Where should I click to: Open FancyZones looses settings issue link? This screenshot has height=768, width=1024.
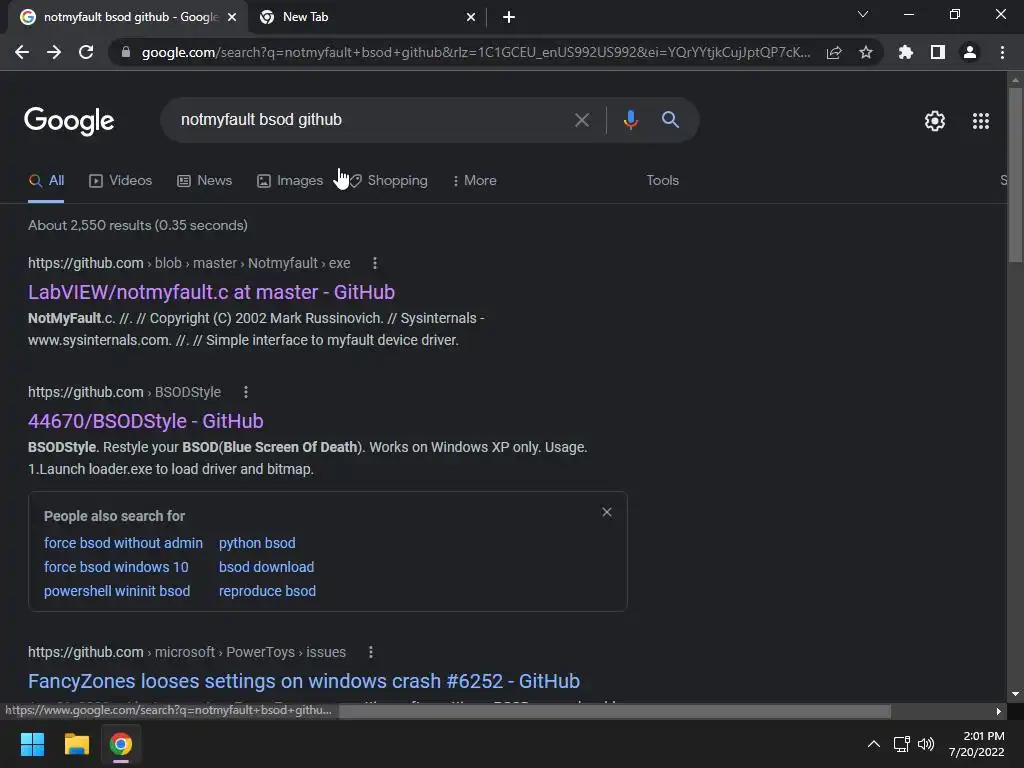(304, 681)
